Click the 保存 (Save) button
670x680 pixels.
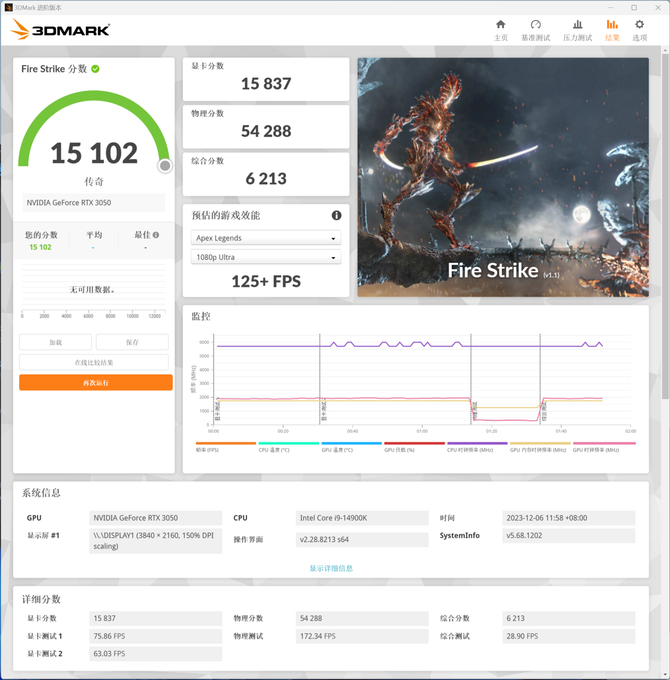[132, 342]
